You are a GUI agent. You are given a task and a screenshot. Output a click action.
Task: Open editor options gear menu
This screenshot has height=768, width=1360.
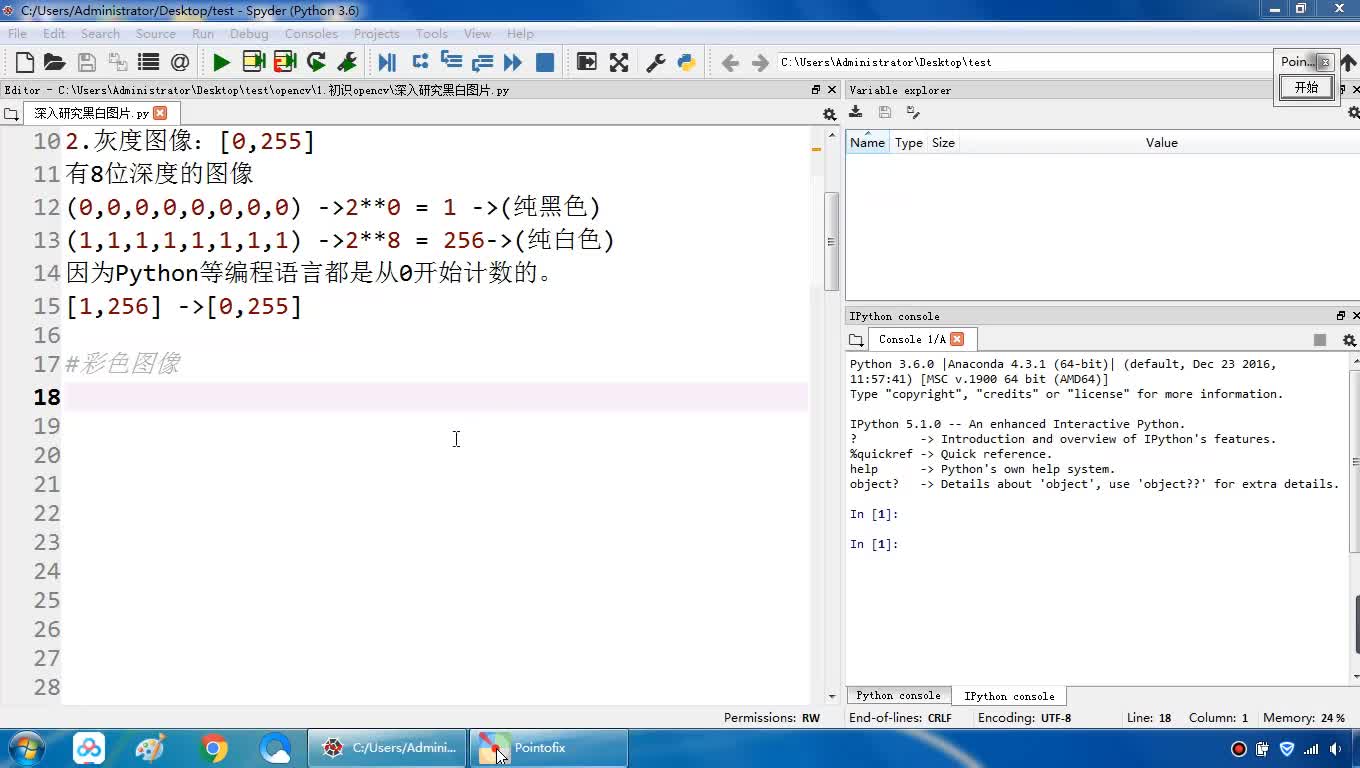(x=829, y=114)
